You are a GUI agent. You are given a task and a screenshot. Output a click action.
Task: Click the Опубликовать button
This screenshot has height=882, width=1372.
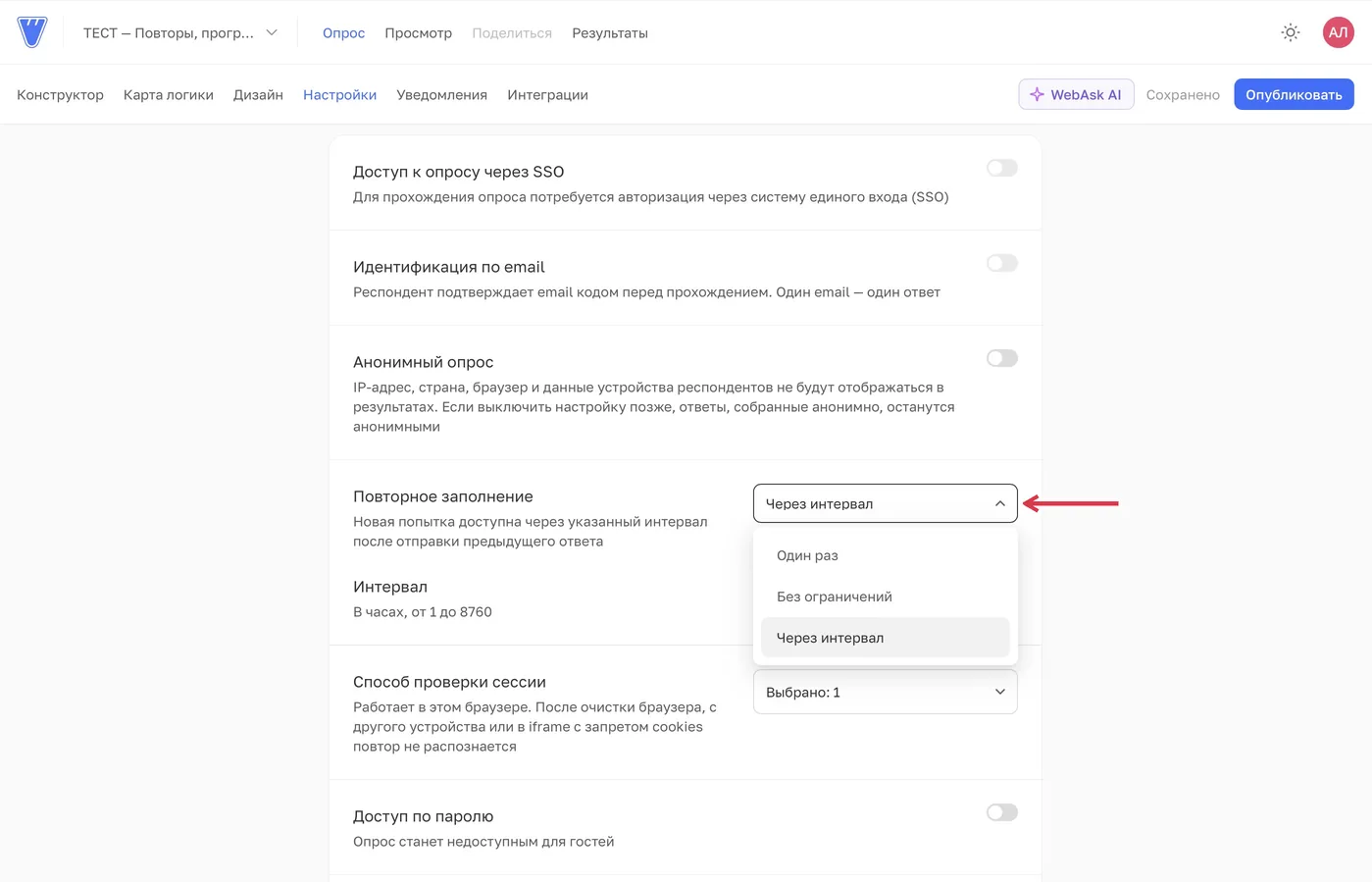[x=1294, y=94]
